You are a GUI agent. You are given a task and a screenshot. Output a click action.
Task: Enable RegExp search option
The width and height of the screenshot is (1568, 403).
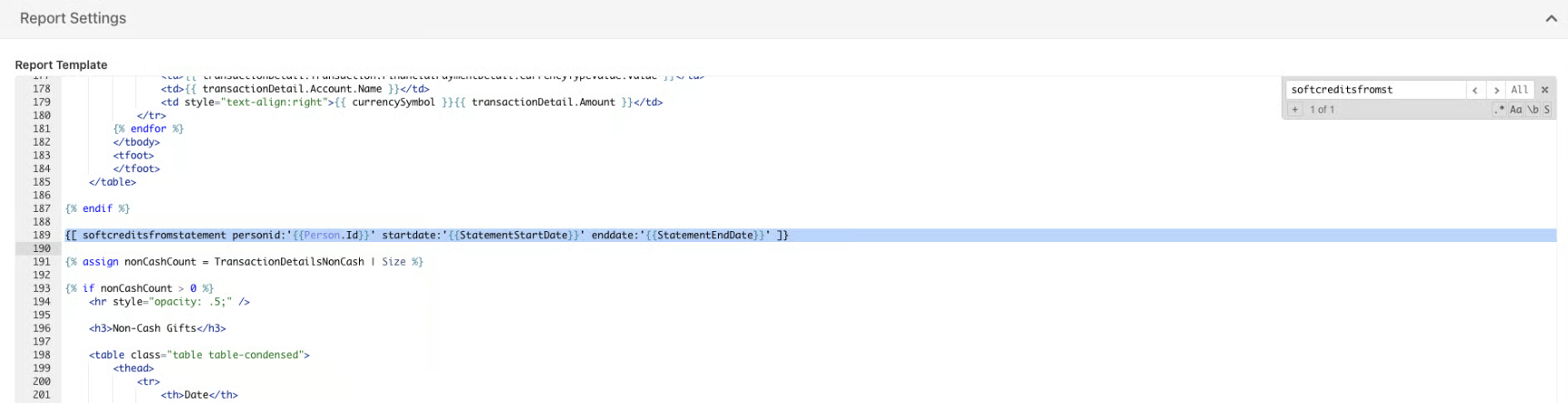(x=1500, y=109)
